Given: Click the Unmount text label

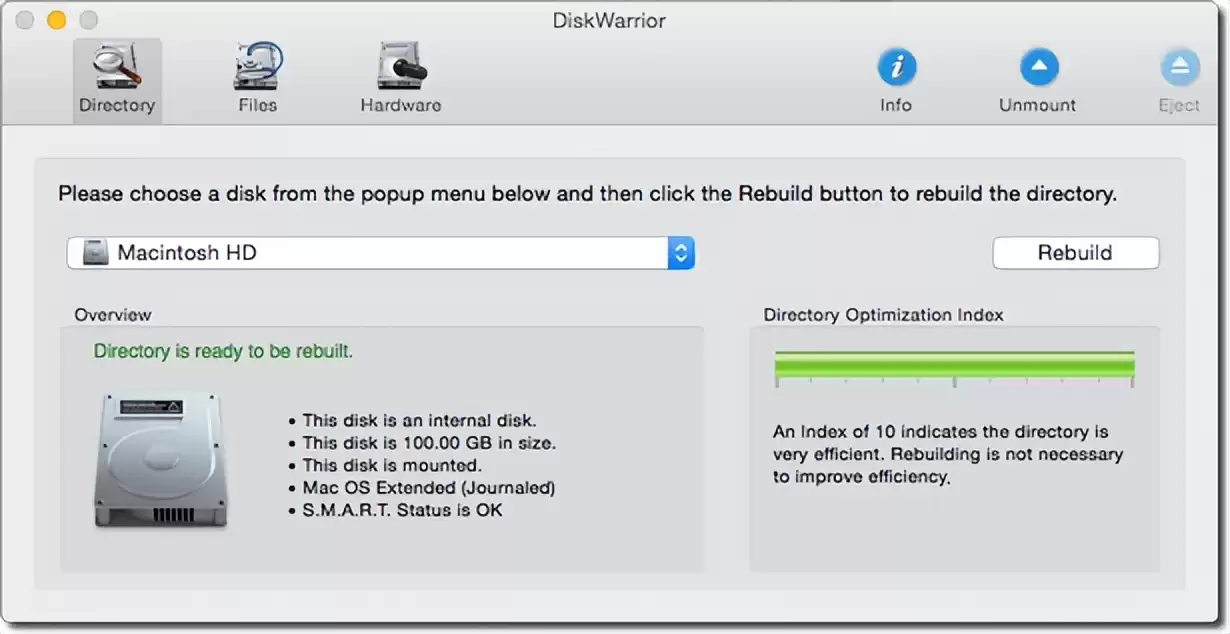Looking at the screenshot, I should point(1037,105).
